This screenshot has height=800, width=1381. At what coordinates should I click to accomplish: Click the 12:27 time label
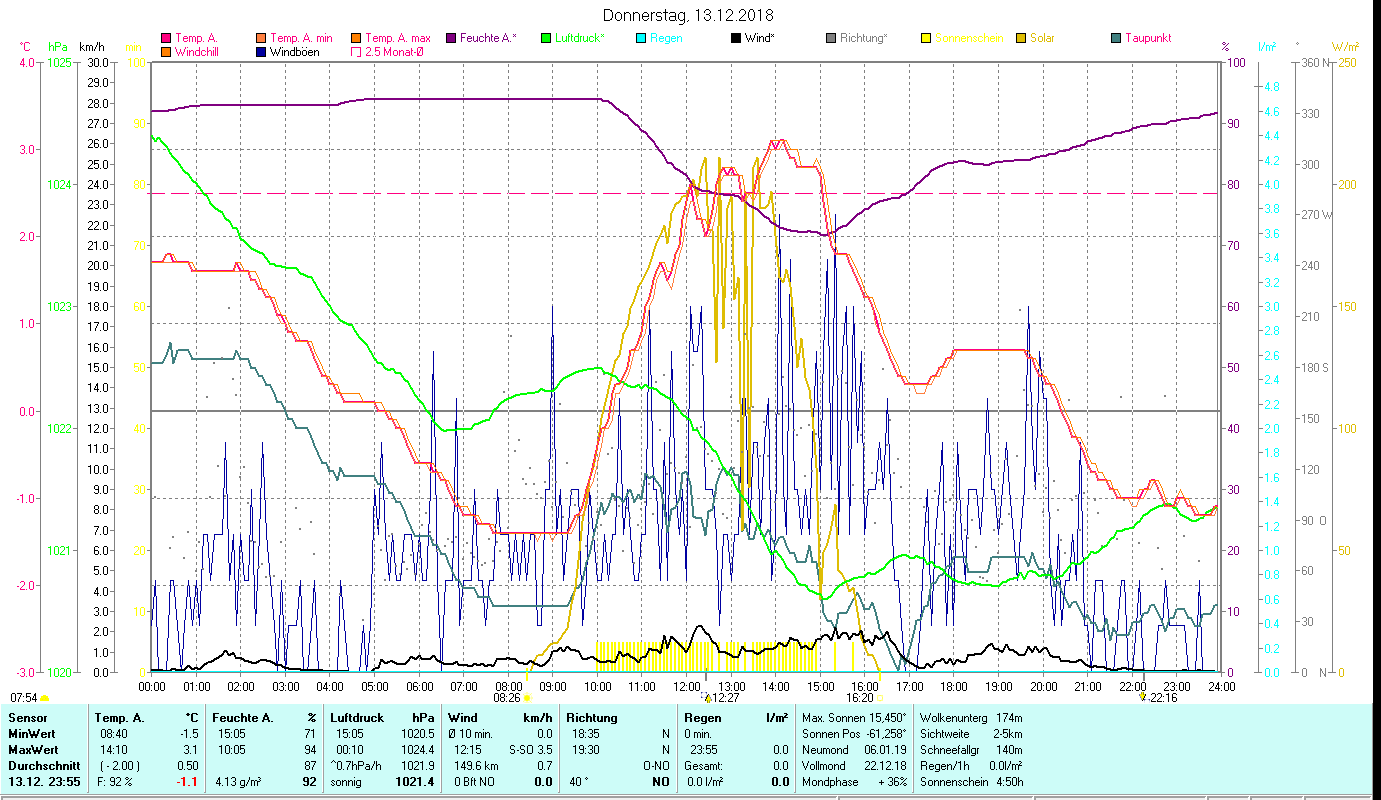tap(725, 698)
